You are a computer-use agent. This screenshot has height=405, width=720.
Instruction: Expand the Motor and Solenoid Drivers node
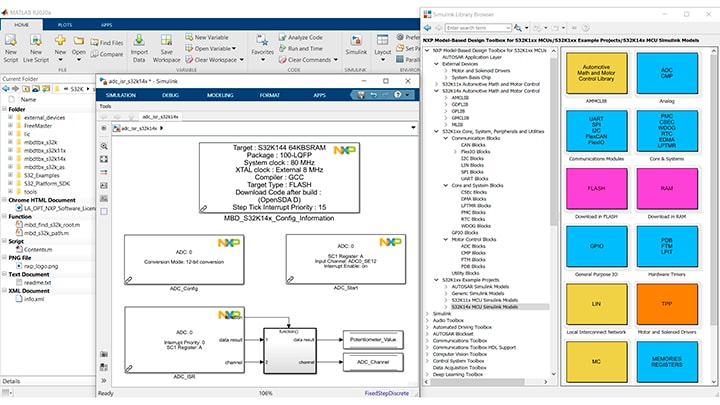(x=446, y=72)
